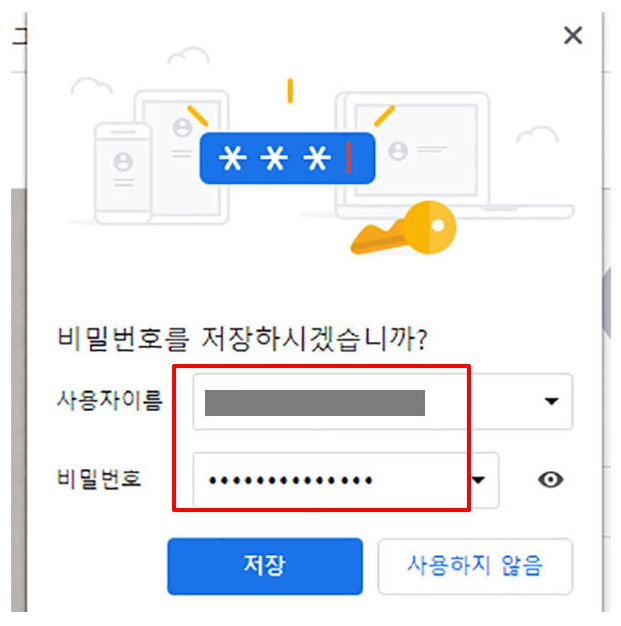Click inside the 사용자이름 input field
The width and height of the screenshot is (621, 626).
click(x=382, y=402)
